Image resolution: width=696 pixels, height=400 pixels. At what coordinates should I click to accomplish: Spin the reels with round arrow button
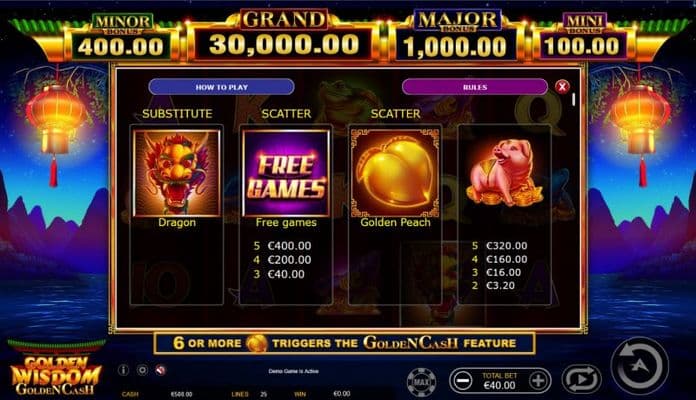(639, 366)
